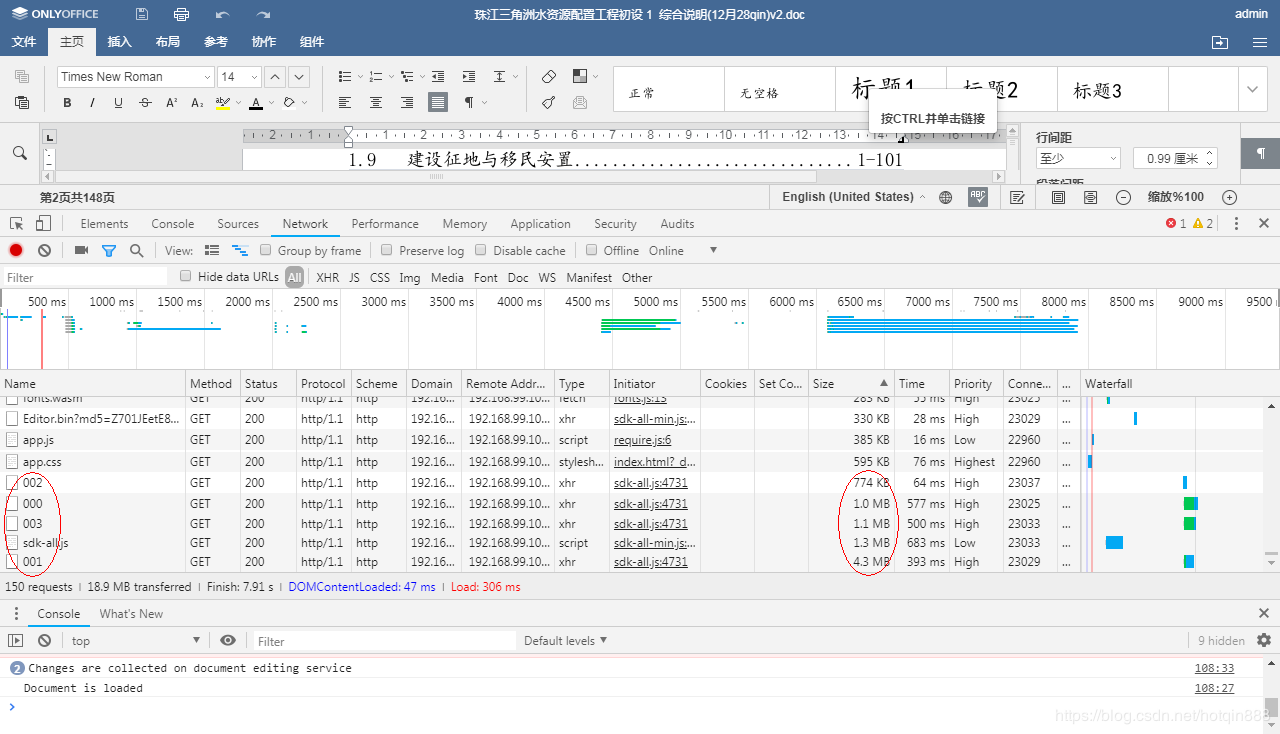Expand the paragraph styles gallery arrow
The width and height of the screenshot is (1280, 734).
click(x=1252, y=90)
